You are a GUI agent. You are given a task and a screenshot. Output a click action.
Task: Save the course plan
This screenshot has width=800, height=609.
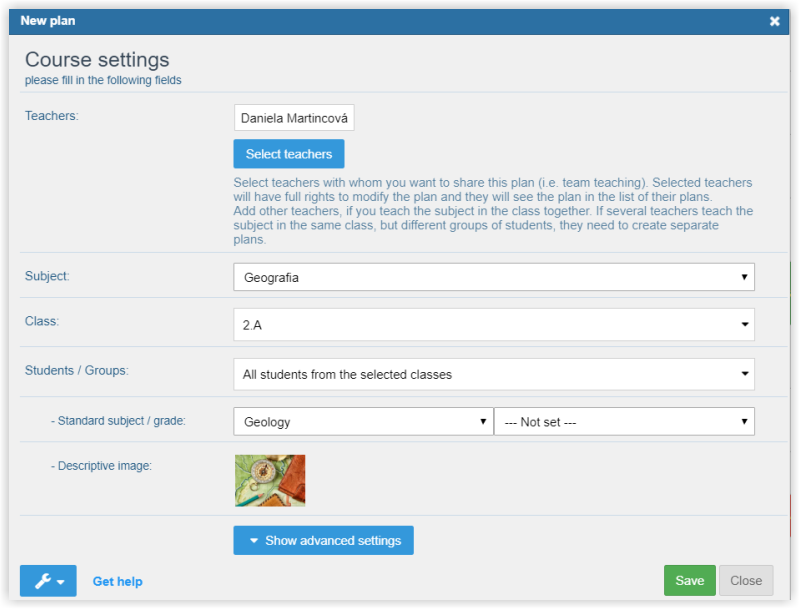click(x=689, y=580)
